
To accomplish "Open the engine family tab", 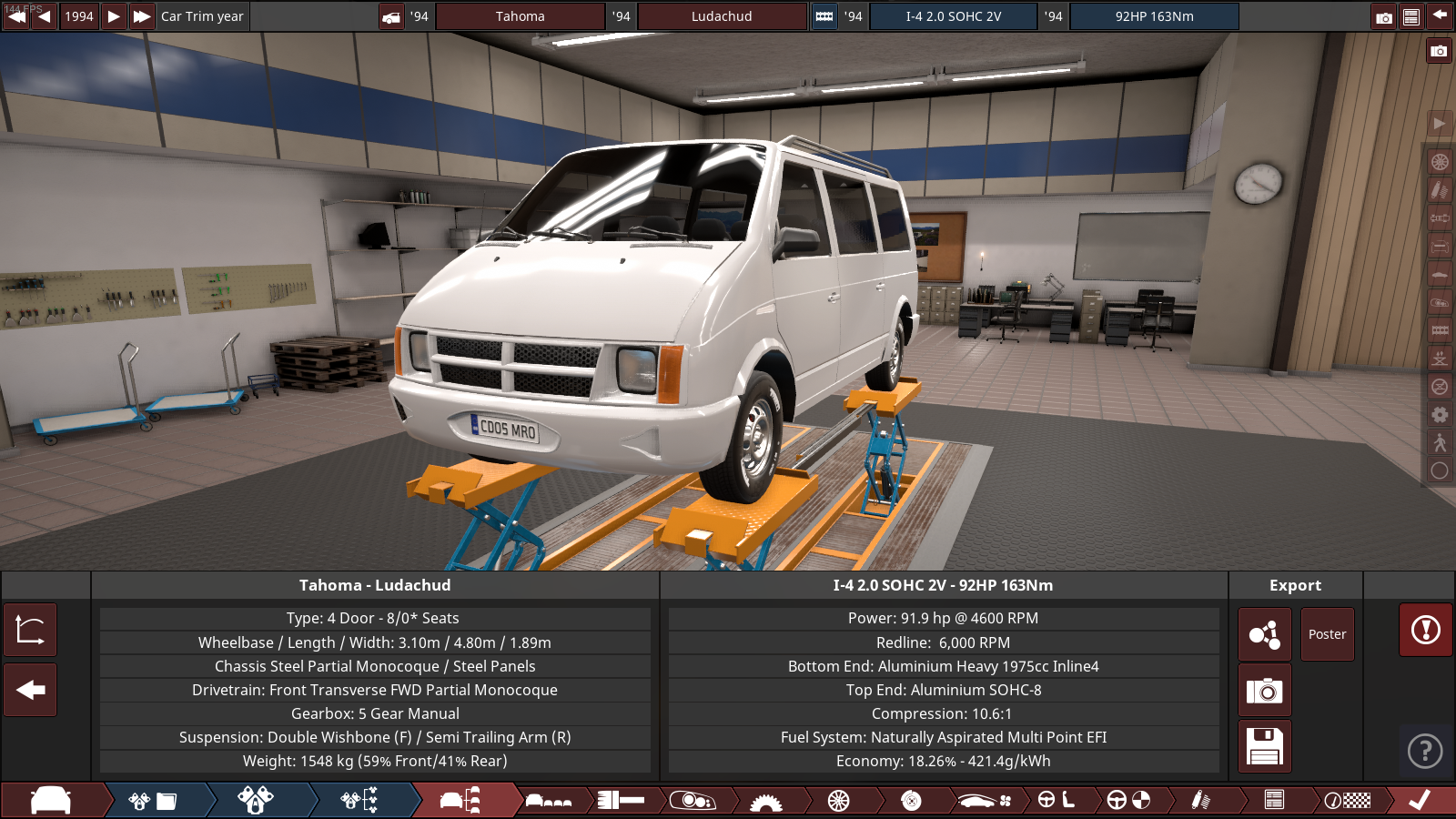I will click(x=153, y=801).
